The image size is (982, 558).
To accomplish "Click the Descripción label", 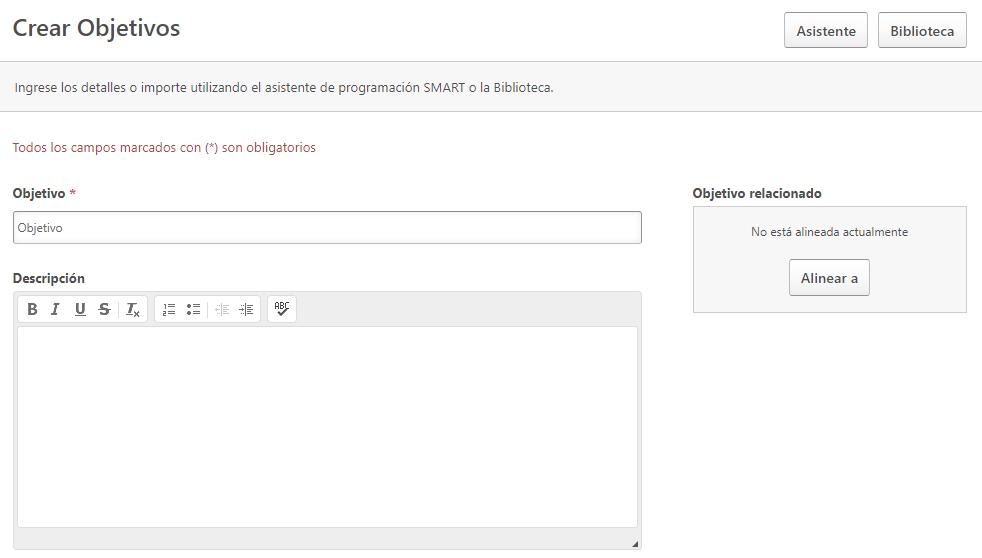I will [x=49, y=278].
